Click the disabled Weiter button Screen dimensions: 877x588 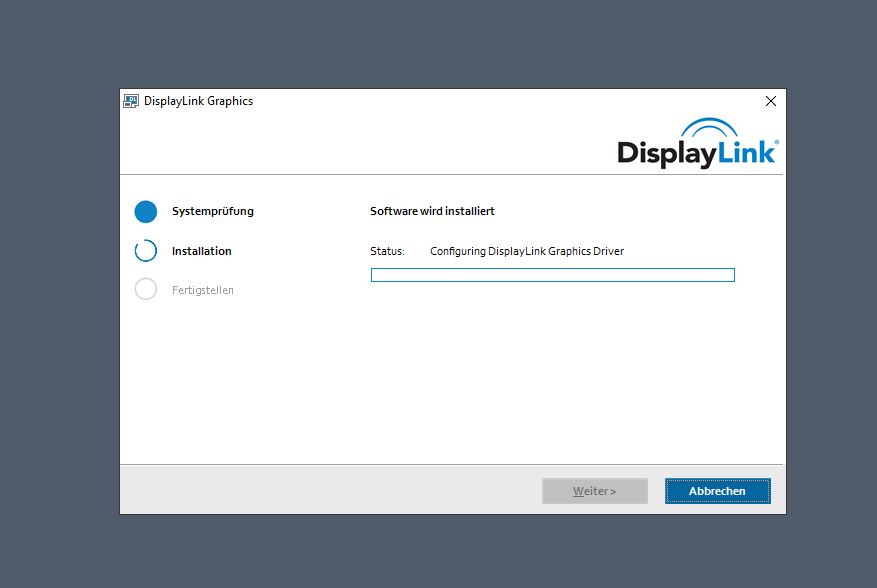[x=595, y=491]
